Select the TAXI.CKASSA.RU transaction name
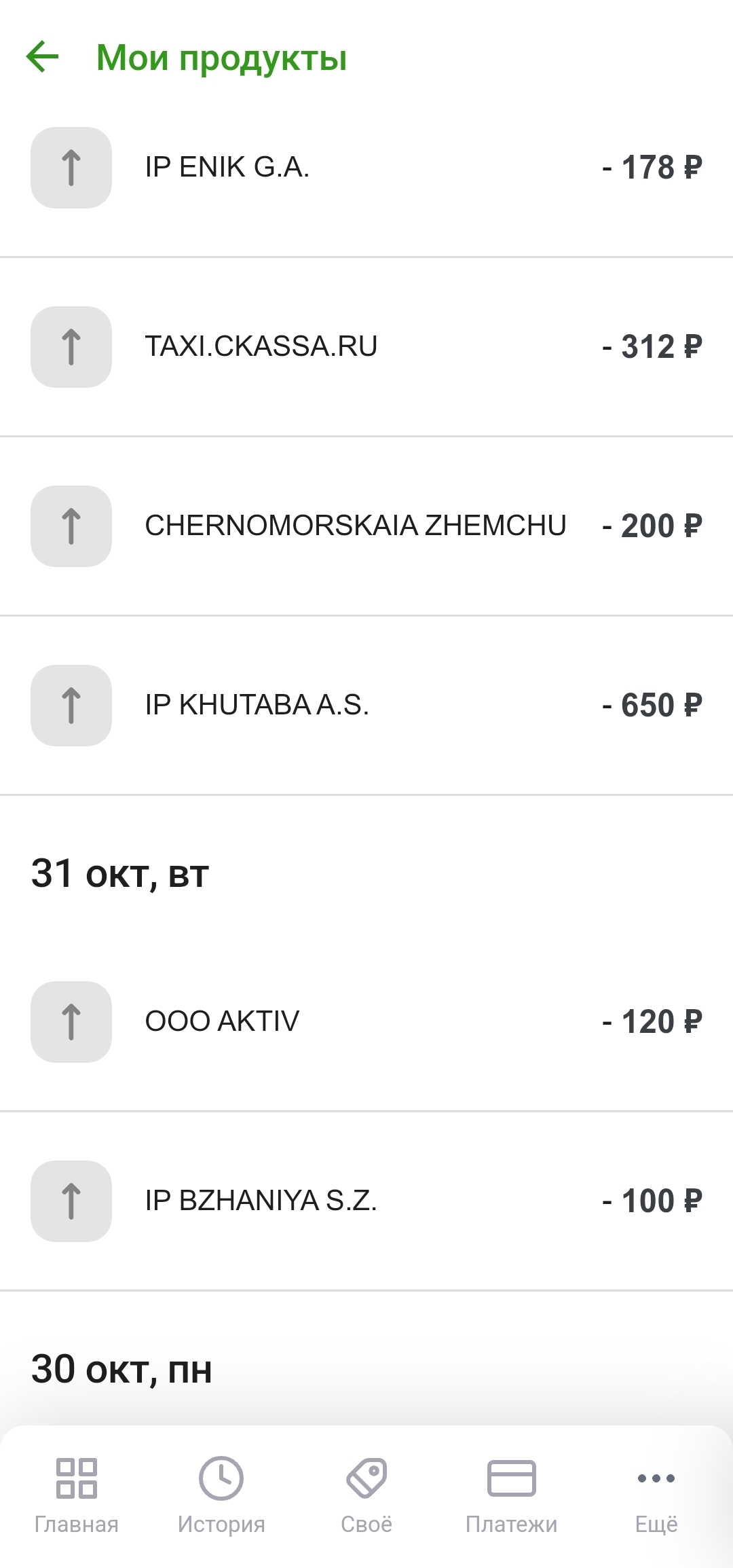Viewport: 733px width, 1568px height. click(x=261, y=347)
